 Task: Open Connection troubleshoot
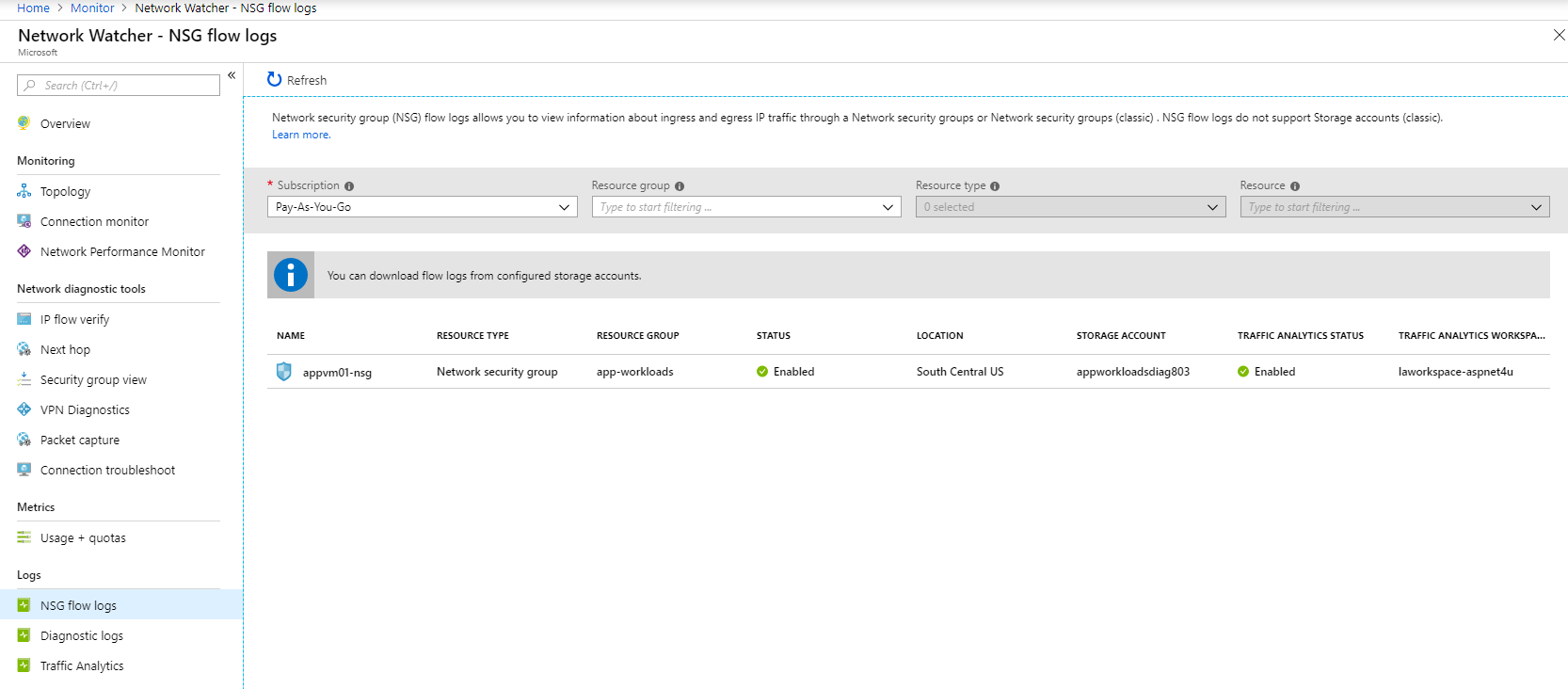[107, 470]
